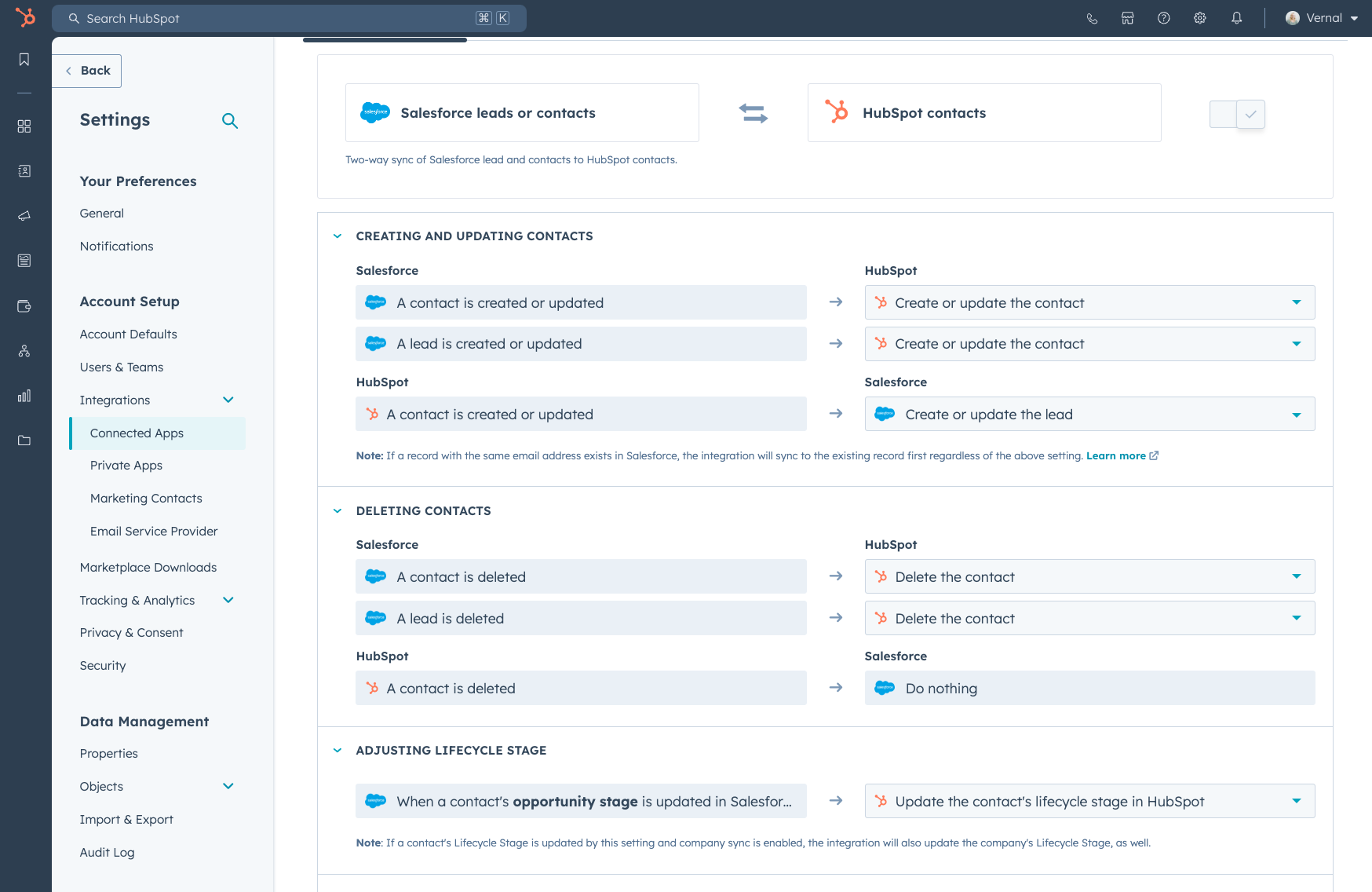Click the calling phone icon in top bar
This screenshot has height=892, width=1372.
click(x=1092, y=18)
